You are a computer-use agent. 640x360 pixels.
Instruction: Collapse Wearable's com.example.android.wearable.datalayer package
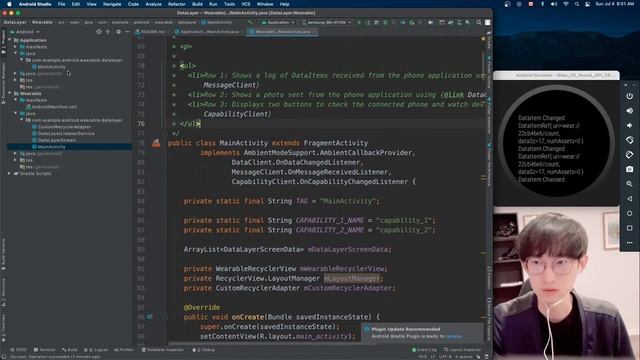point(22,120)
